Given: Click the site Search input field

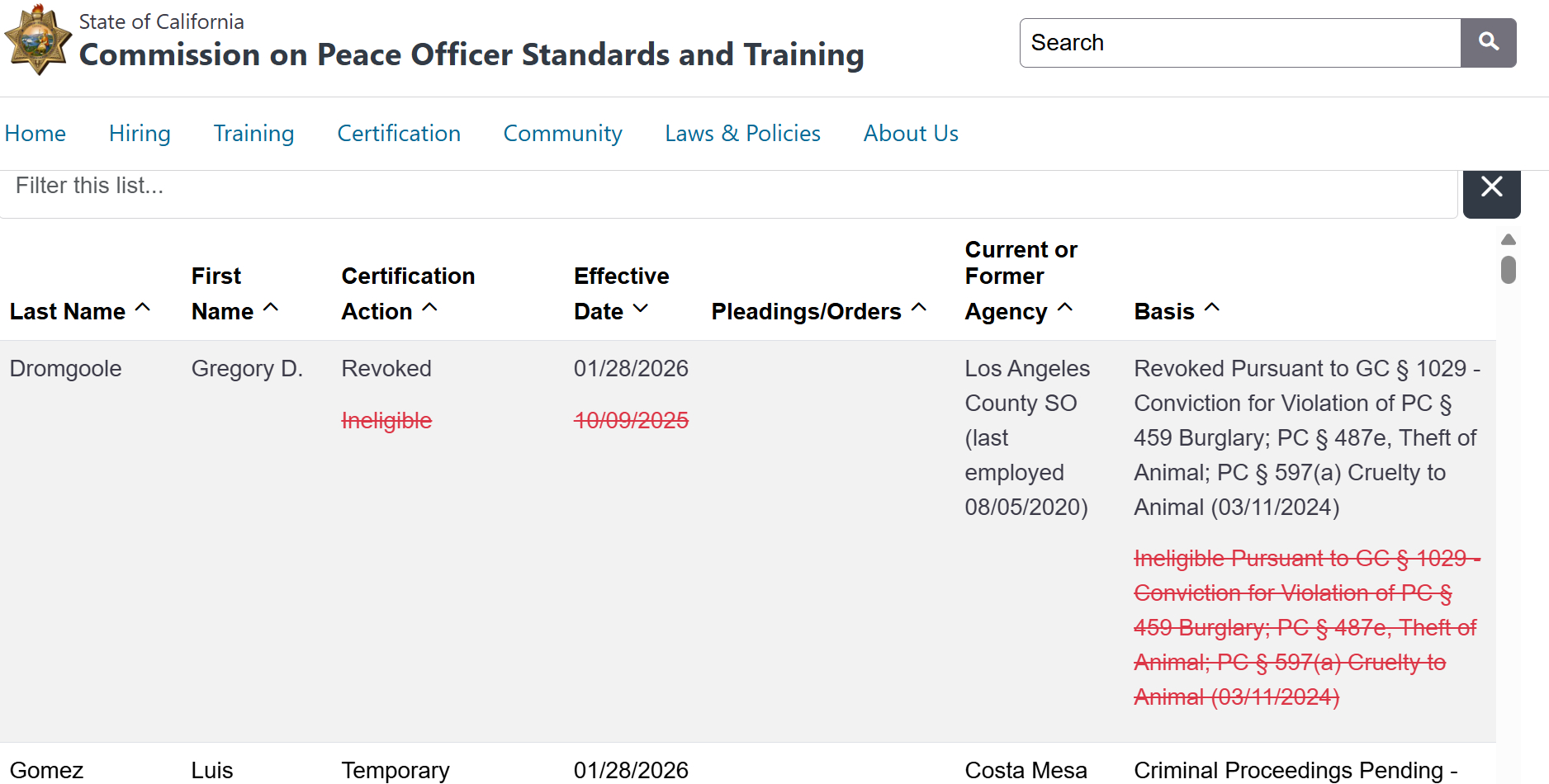Looking at the screenshot, I should tap(1239, 43).
